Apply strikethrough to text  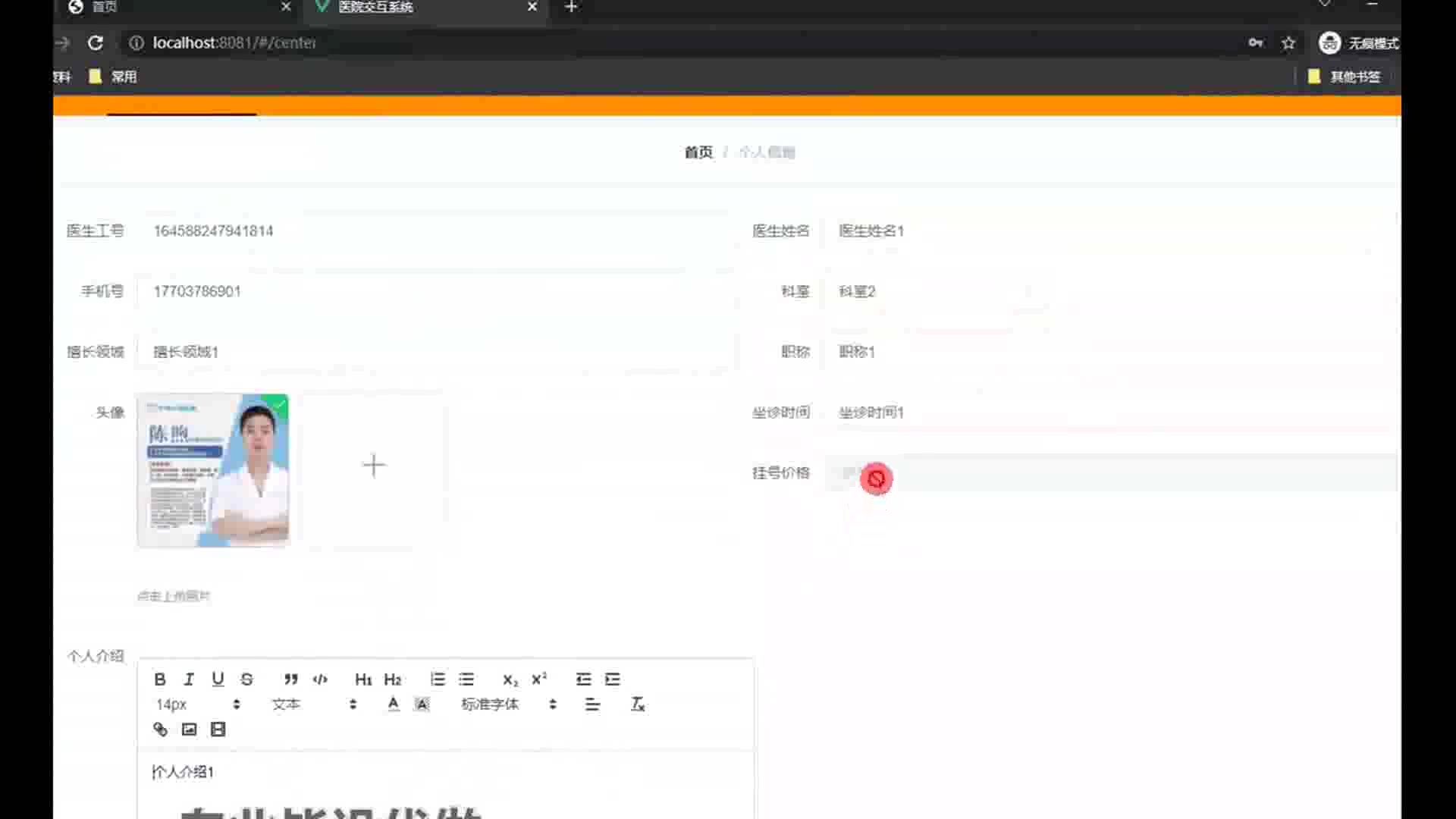click(246, 679)
